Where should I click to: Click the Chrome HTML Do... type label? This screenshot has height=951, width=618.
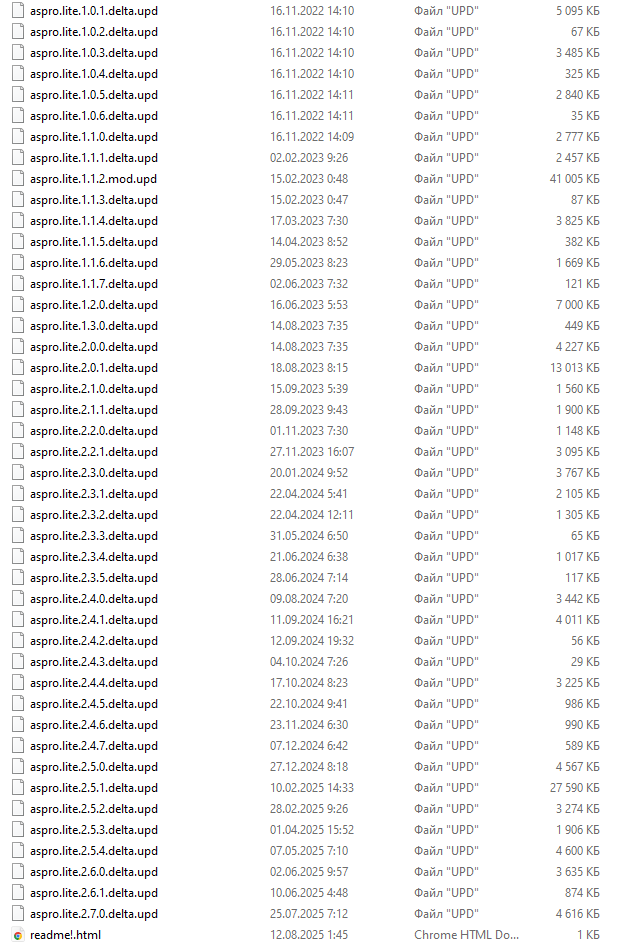(x=466, y=935)
